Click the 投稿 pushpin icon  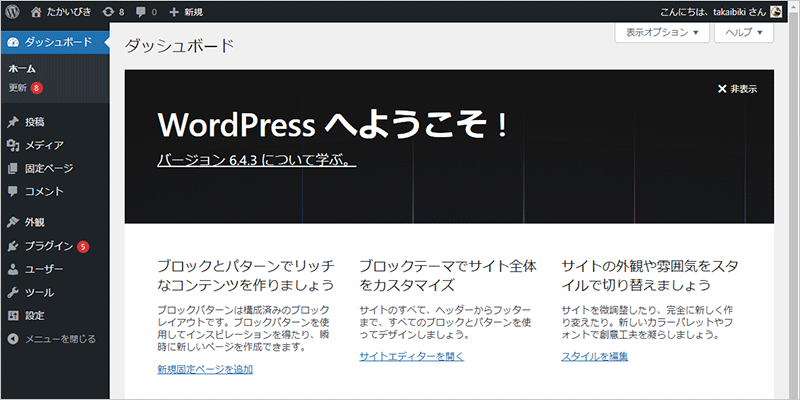pos(14,122)
